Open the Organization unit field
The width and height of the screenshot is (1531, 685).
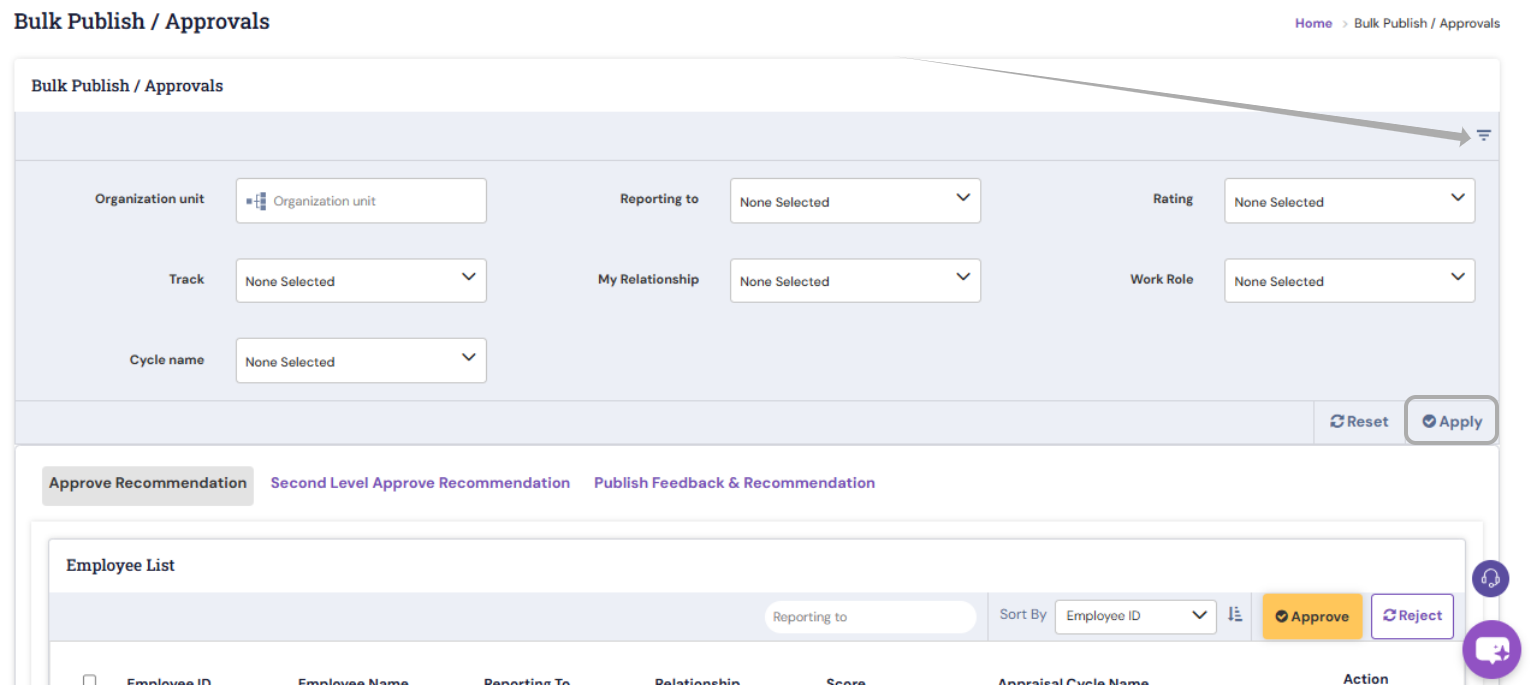click(361, 201)
